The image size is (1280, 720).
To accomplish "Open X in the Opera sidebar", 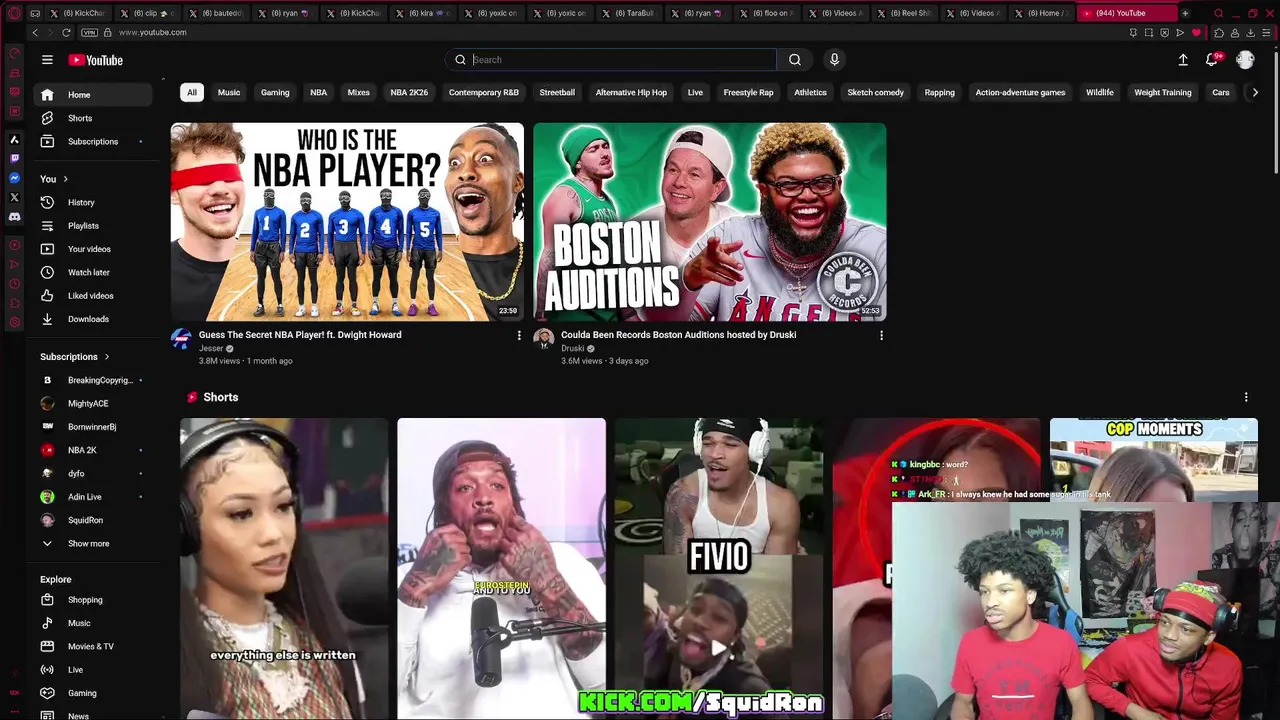I will (14, 197).
